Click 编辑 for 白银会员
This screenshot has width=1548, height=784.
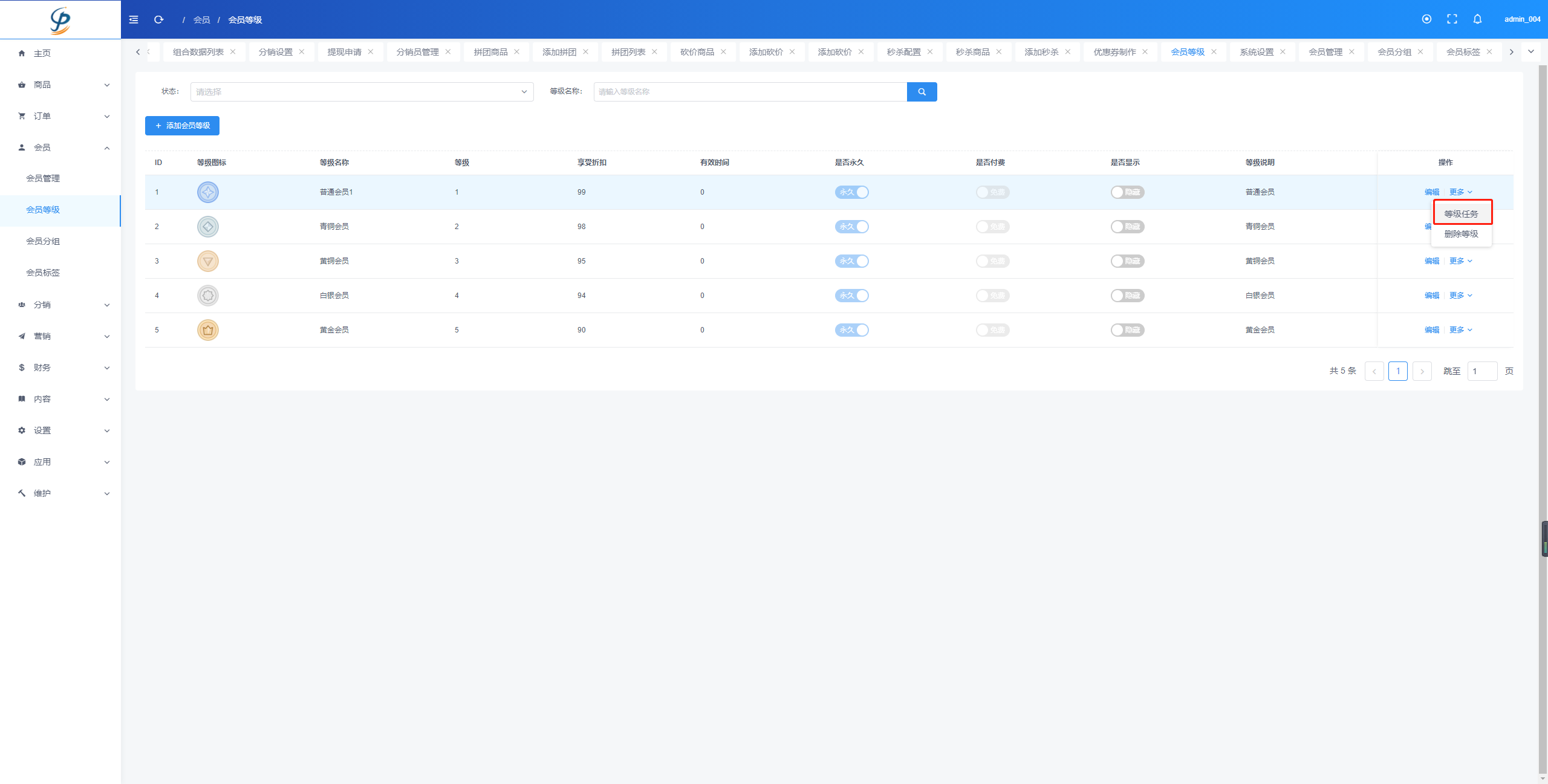(x=1431, y=296)
